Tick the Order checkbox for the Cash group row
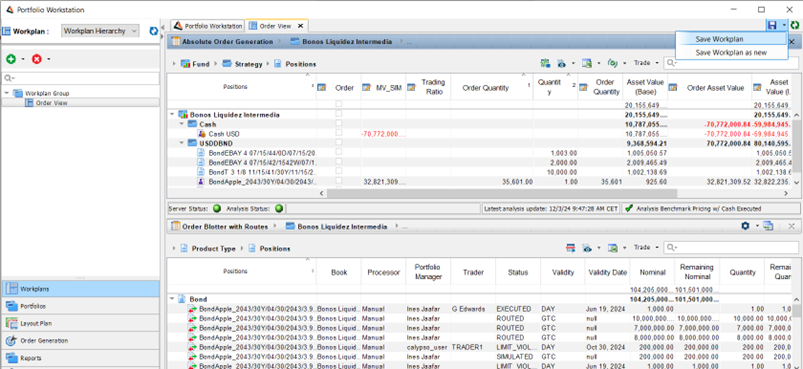803x369 pixels. (x=338, y=124)
